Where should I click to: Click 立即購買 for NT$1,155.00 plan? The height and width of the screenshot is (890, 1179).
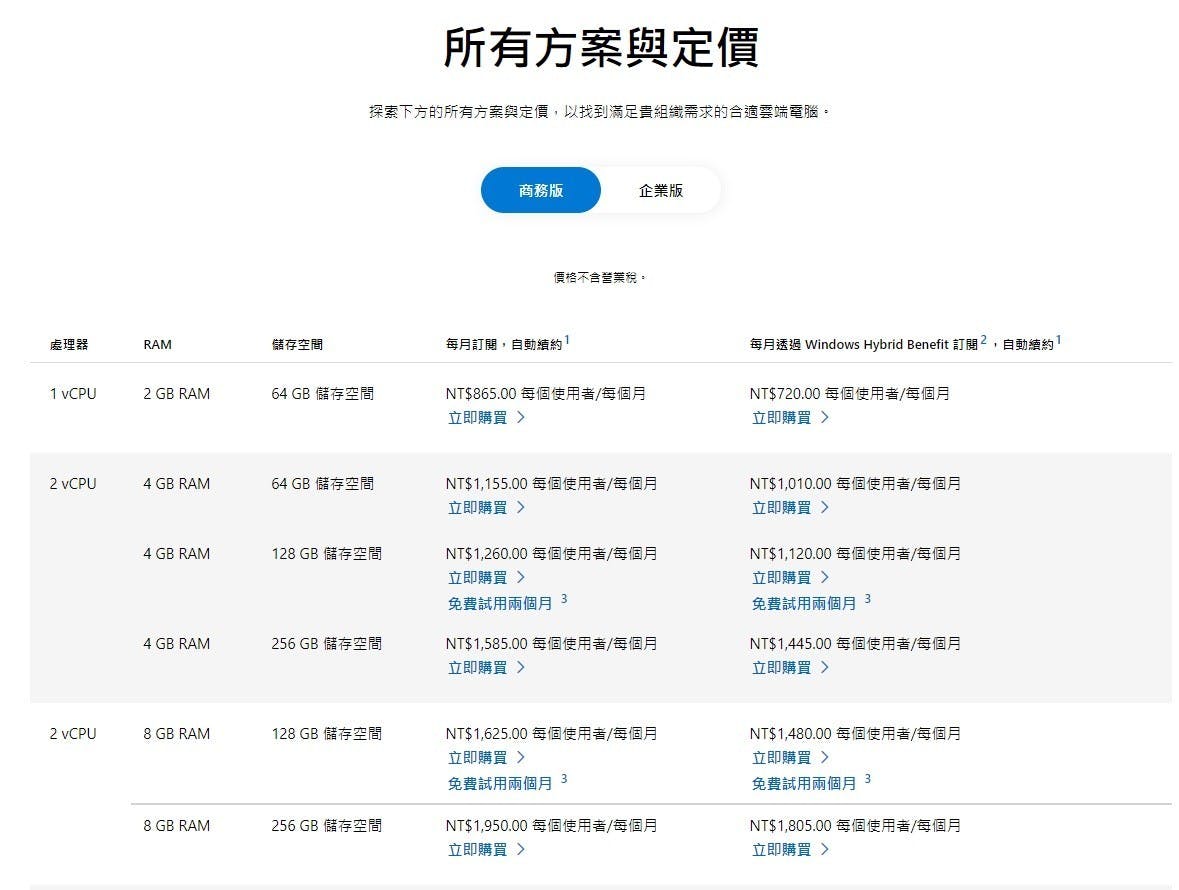coord(486,508)
